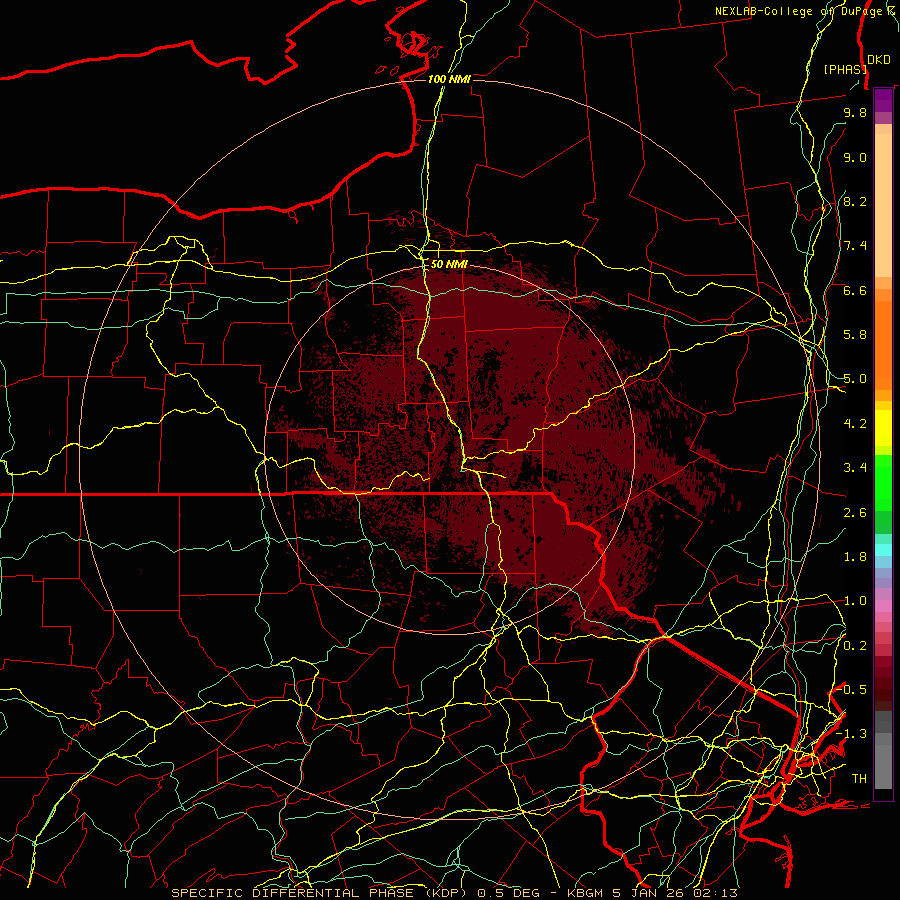Click the 1.8 legend value
Screen dimensions: 900x900
tap(855, 557)
